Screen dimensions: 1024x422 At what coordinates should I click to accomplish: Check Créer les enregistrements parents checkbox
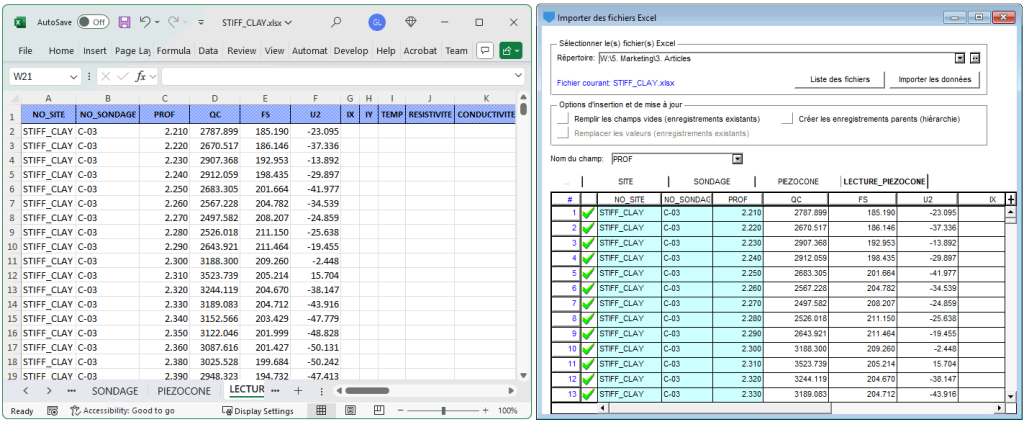click(788, 119)
